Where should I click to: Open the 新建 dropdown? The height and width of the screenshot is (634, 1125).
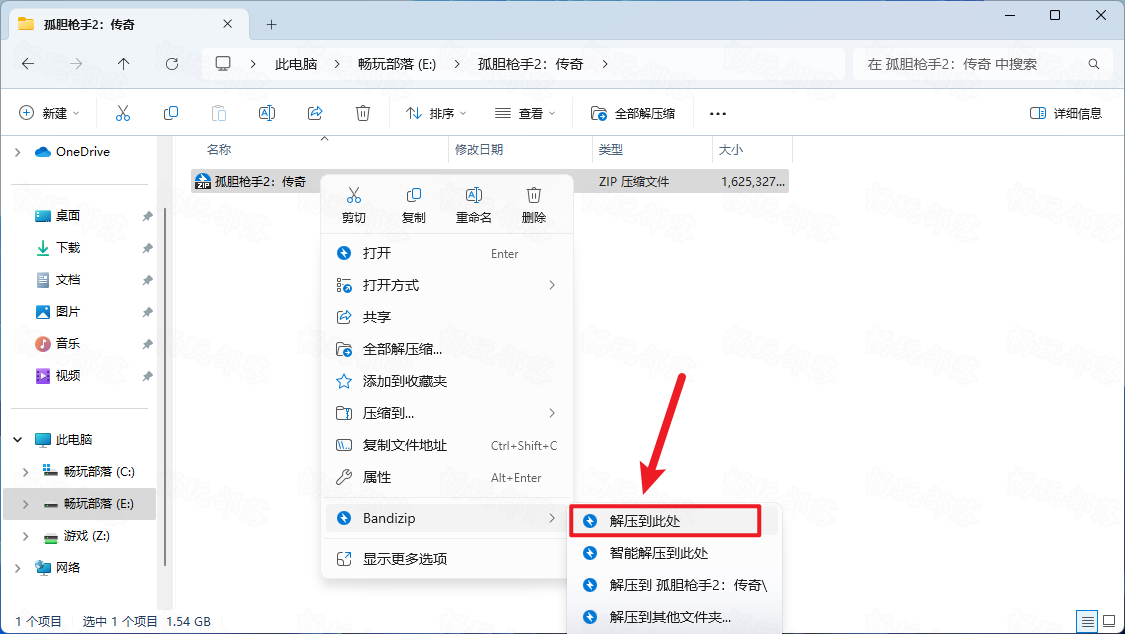[49, 113]
